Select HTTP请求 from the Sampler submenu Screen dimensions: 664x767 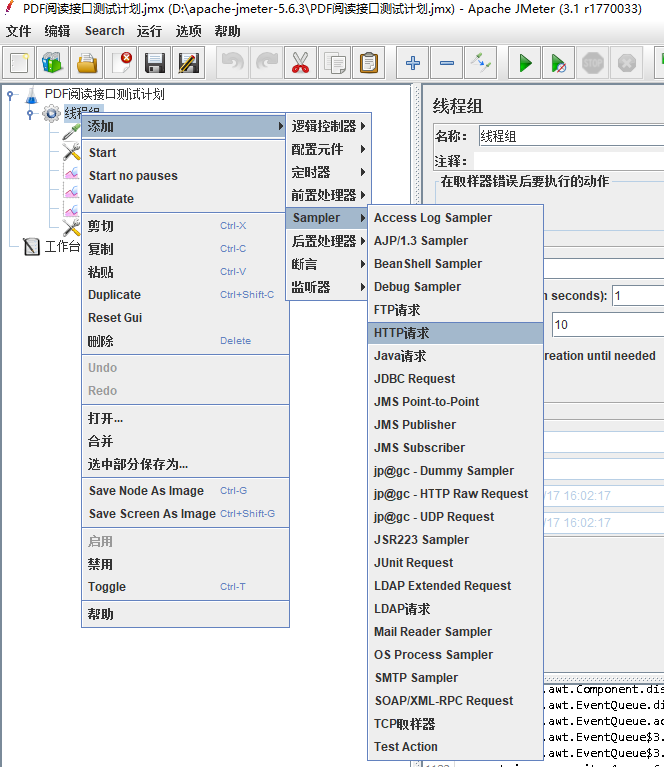coord(401,333)
